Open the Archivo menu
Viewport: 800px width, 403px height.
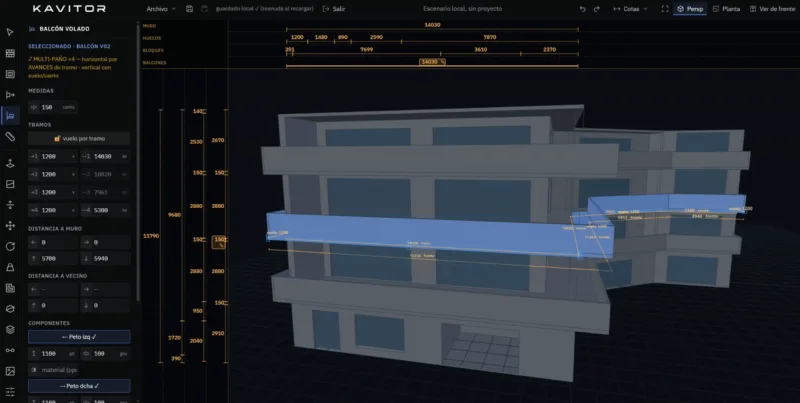161,9
